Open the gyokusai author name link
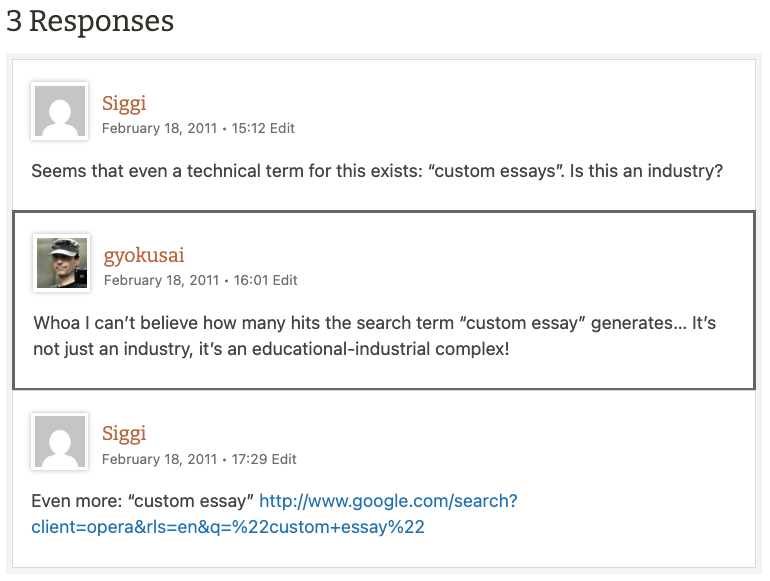 tap(144, 255)
